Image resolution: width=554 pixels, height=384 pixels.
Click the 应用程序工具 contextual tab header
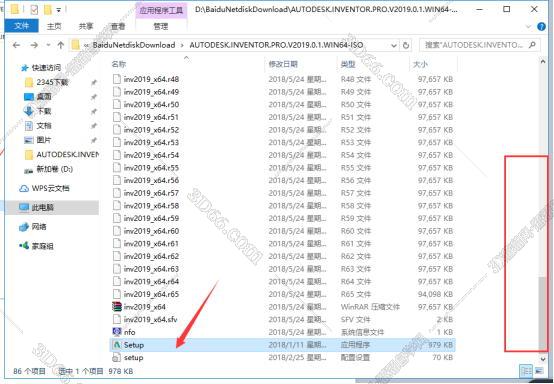click(161, 10)
